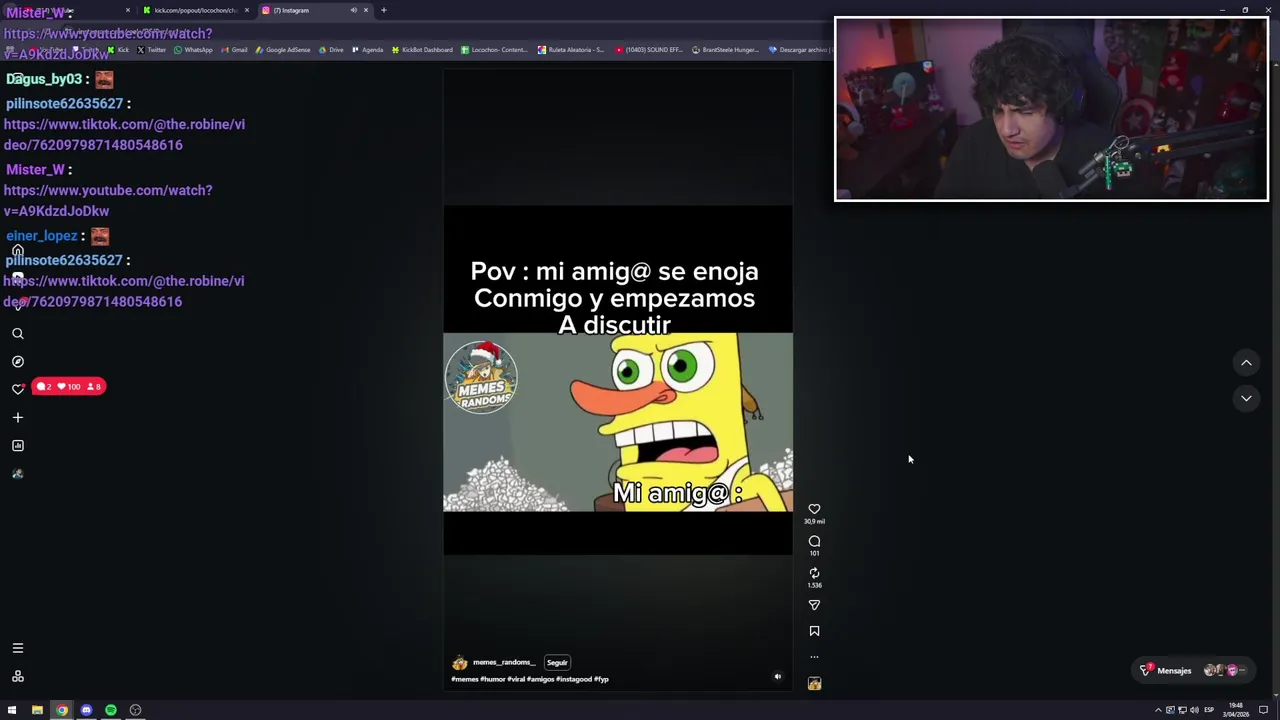Screen dimensions: 1280x720
Task: Click the tiktok.com link below Dagus_by03
Action: pyautogui.click(x=124, y=134)
